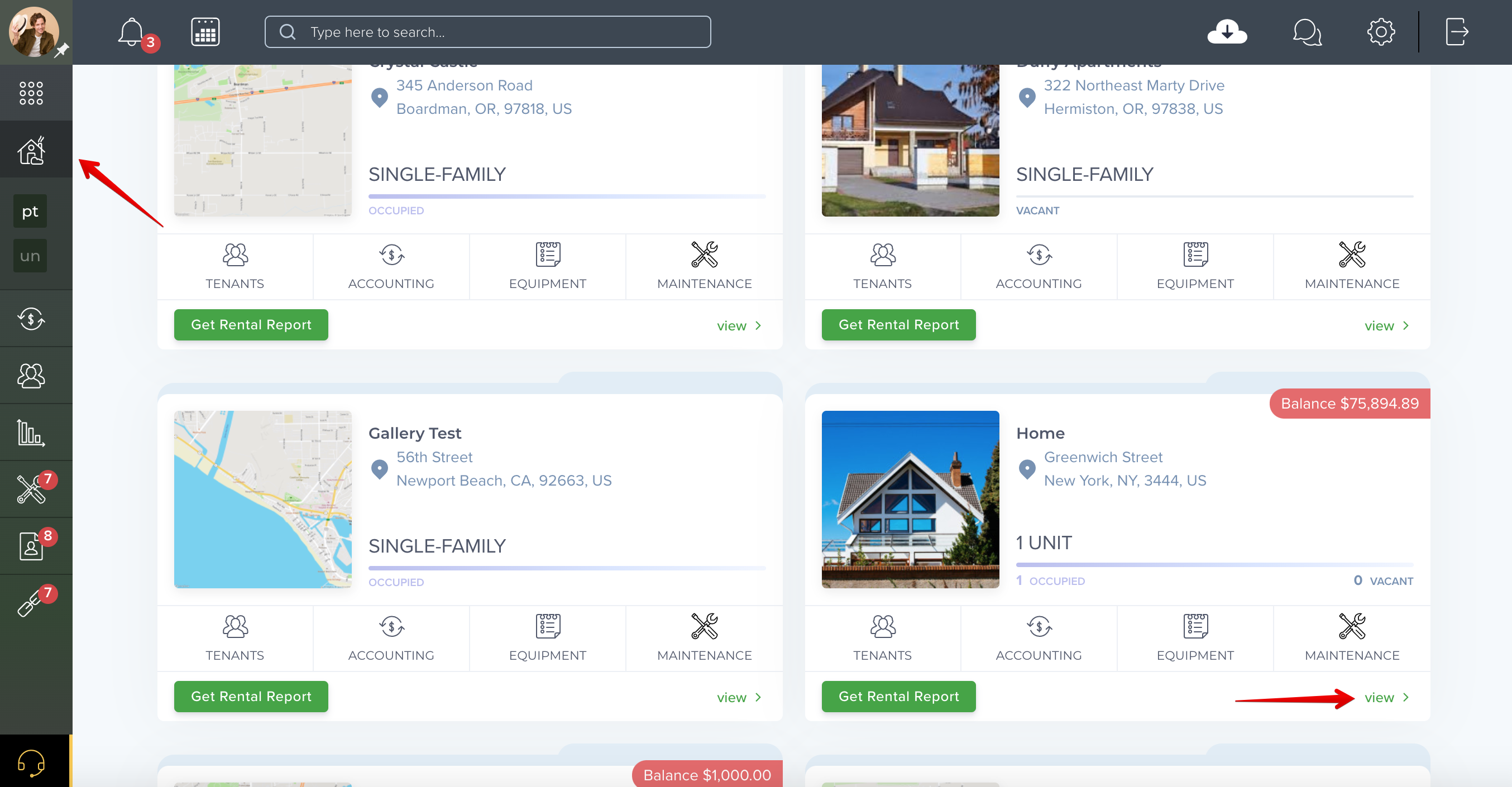
Task: Click the occupancy bar on Gallery Test
Action: [567, 568]
